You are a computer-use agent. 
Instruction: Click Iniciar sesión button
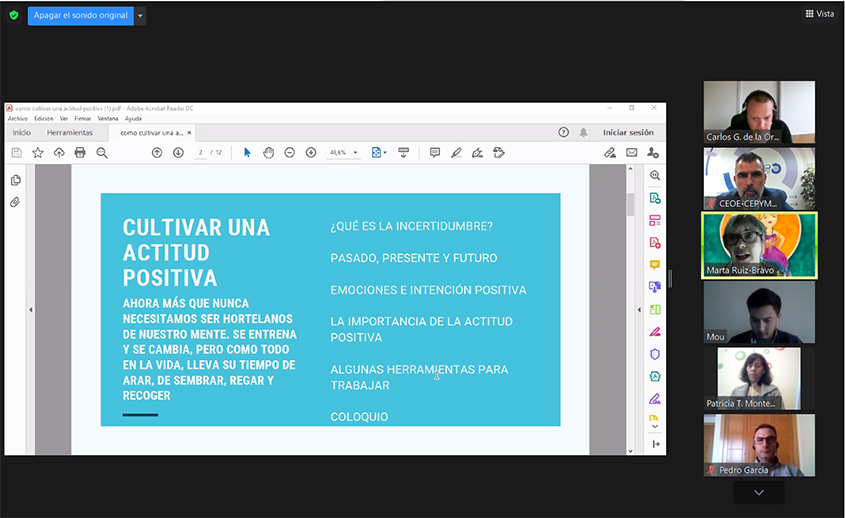pyautogui.click(x=628, y=132)
